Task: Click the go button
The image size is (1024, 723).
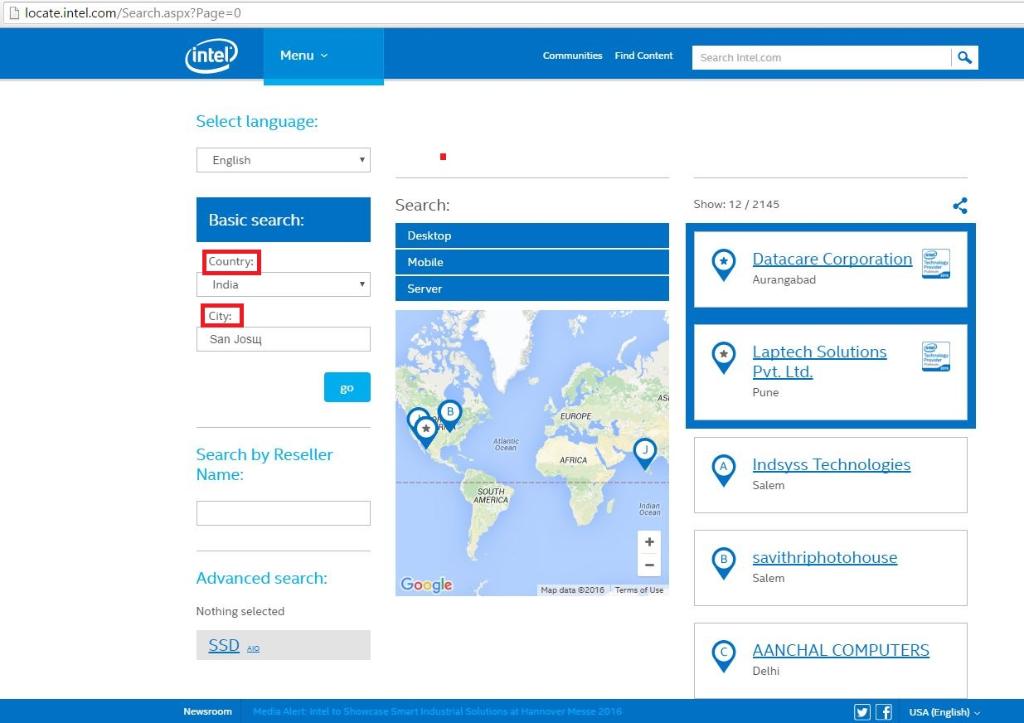Action: point(347,387)
